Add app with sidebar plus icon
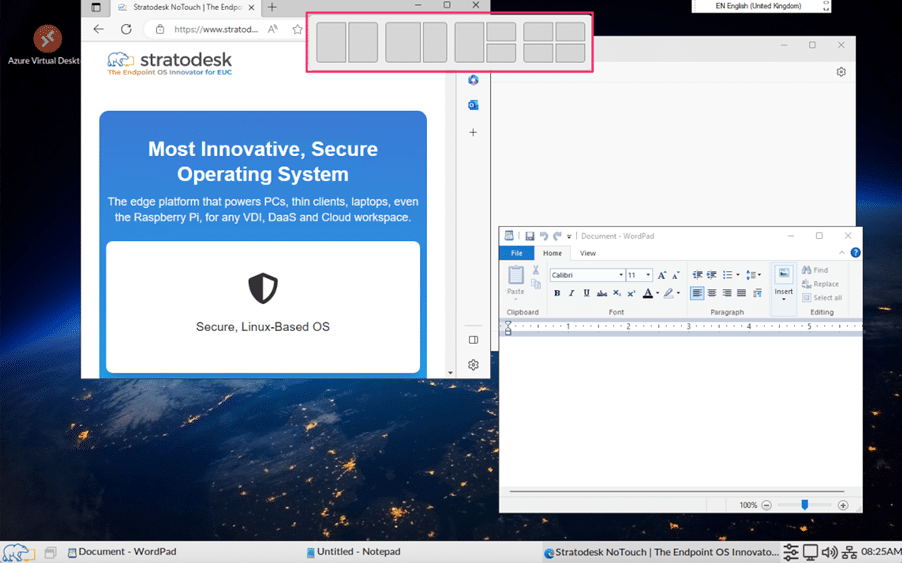This screenshot has height=563, width=902. click(x=473, y=132)
